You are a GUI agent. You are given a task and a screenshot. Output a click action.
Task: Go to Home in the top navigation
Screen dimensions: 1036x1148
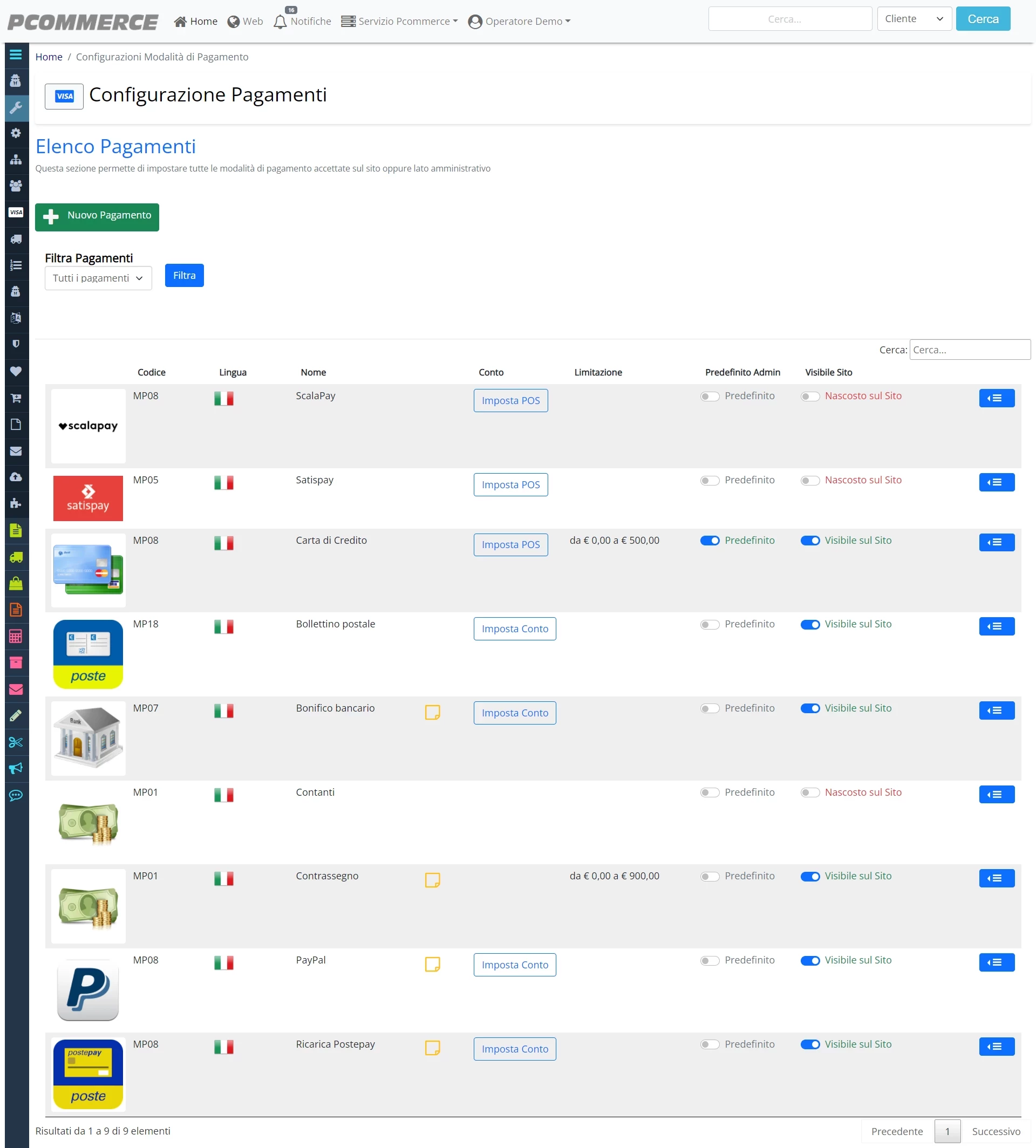click(196, 22)
